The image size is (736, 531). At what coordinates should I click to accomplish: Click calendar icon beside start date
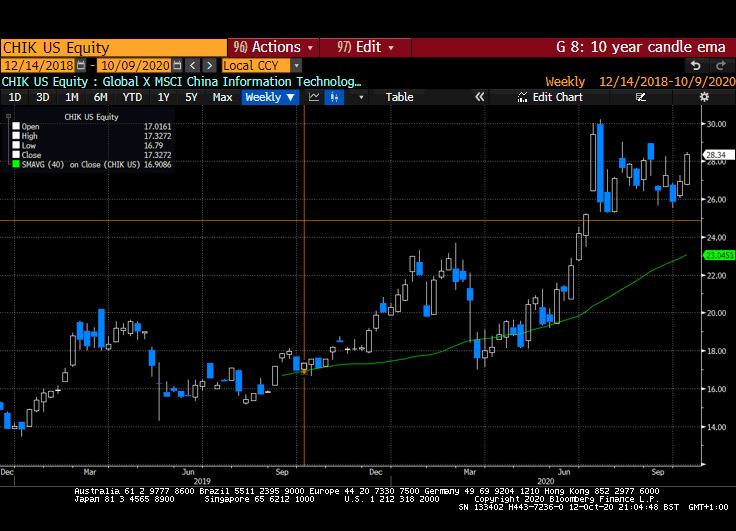82,65
